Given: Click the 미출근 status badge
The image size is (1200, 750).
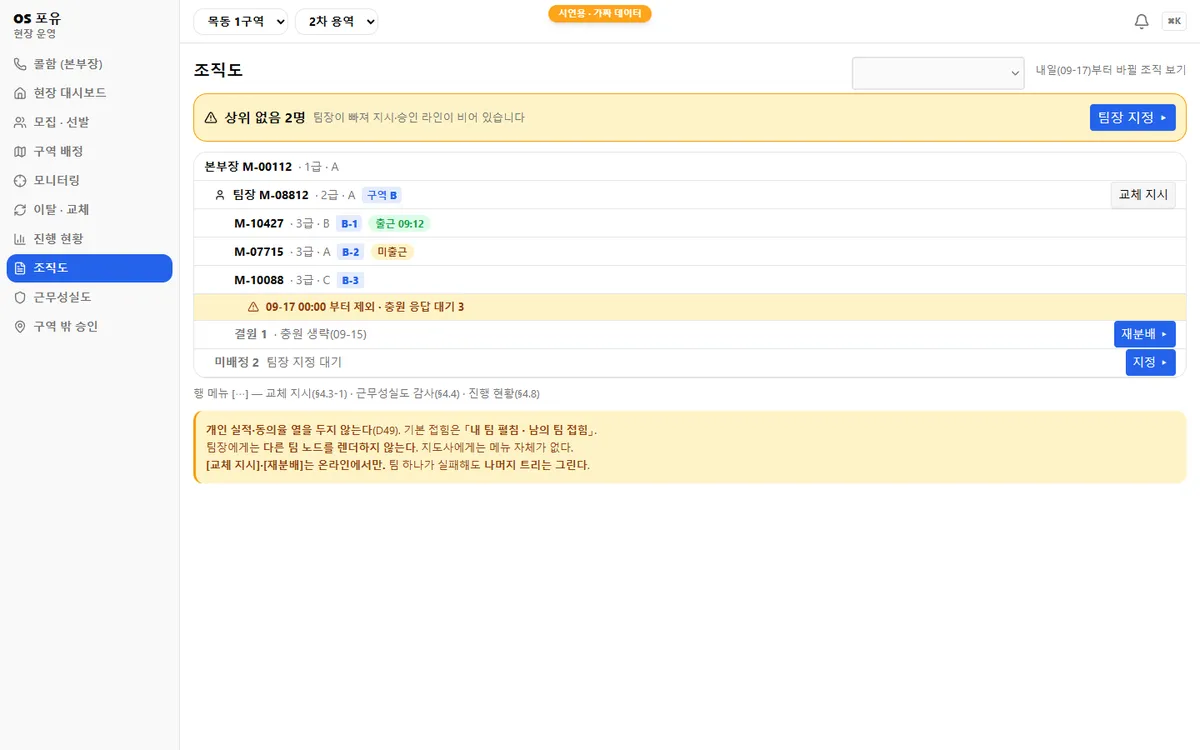Looking at the screenshot, I should [x=392, y=252].
